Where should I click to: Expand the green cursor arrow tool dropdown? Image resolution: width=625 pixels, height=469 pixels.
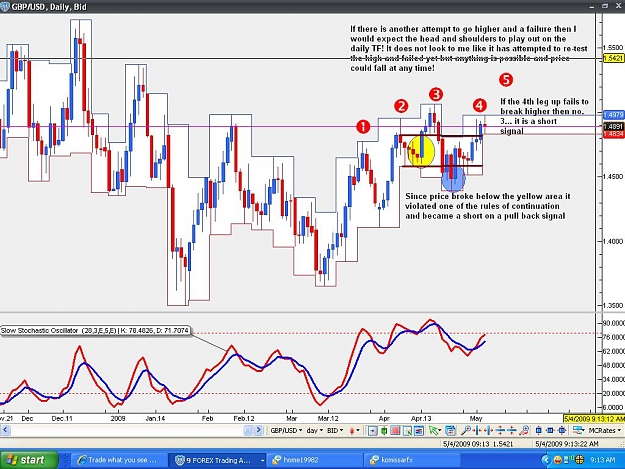(440, 431)
